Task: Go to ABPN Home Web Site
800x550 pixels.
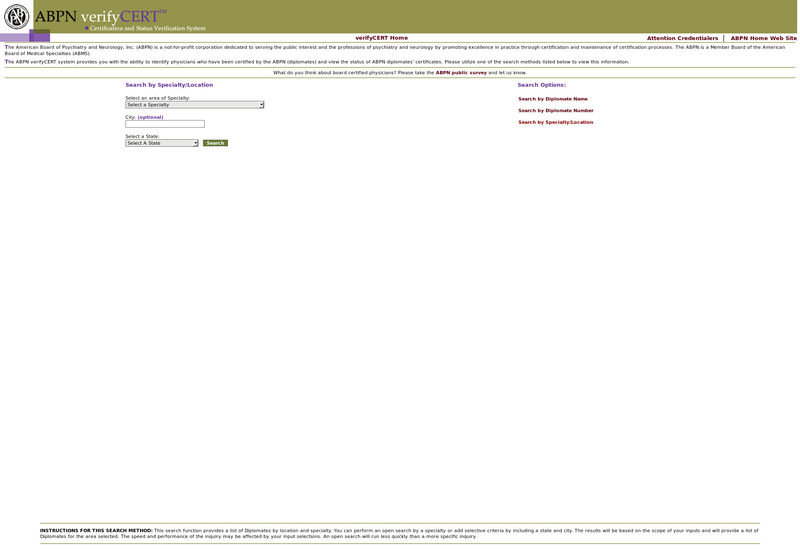Action: pyautogui.click(x=763, y=38)
